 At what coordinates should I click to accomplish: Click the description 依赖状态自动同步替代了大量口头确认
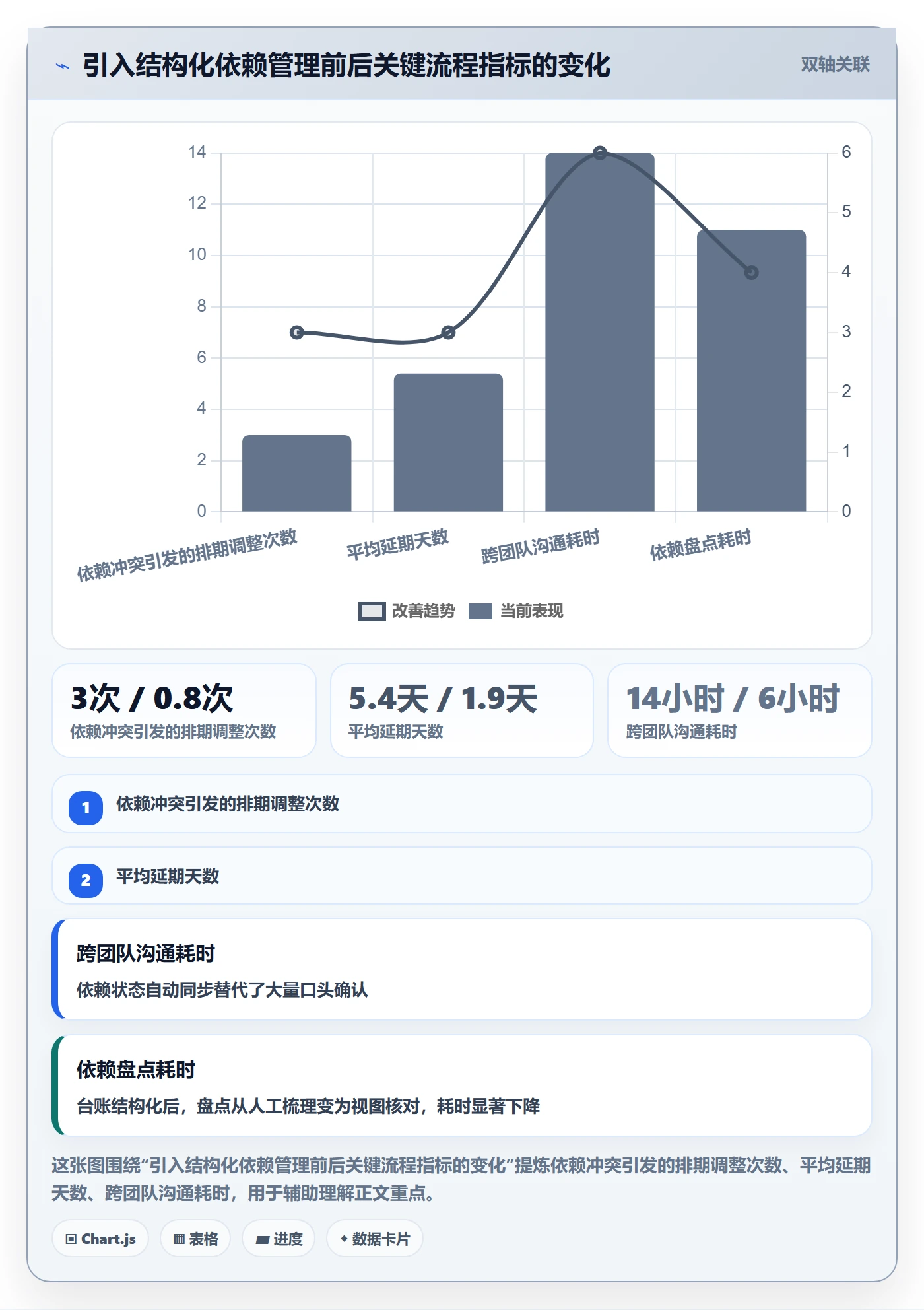pos(222,990)
